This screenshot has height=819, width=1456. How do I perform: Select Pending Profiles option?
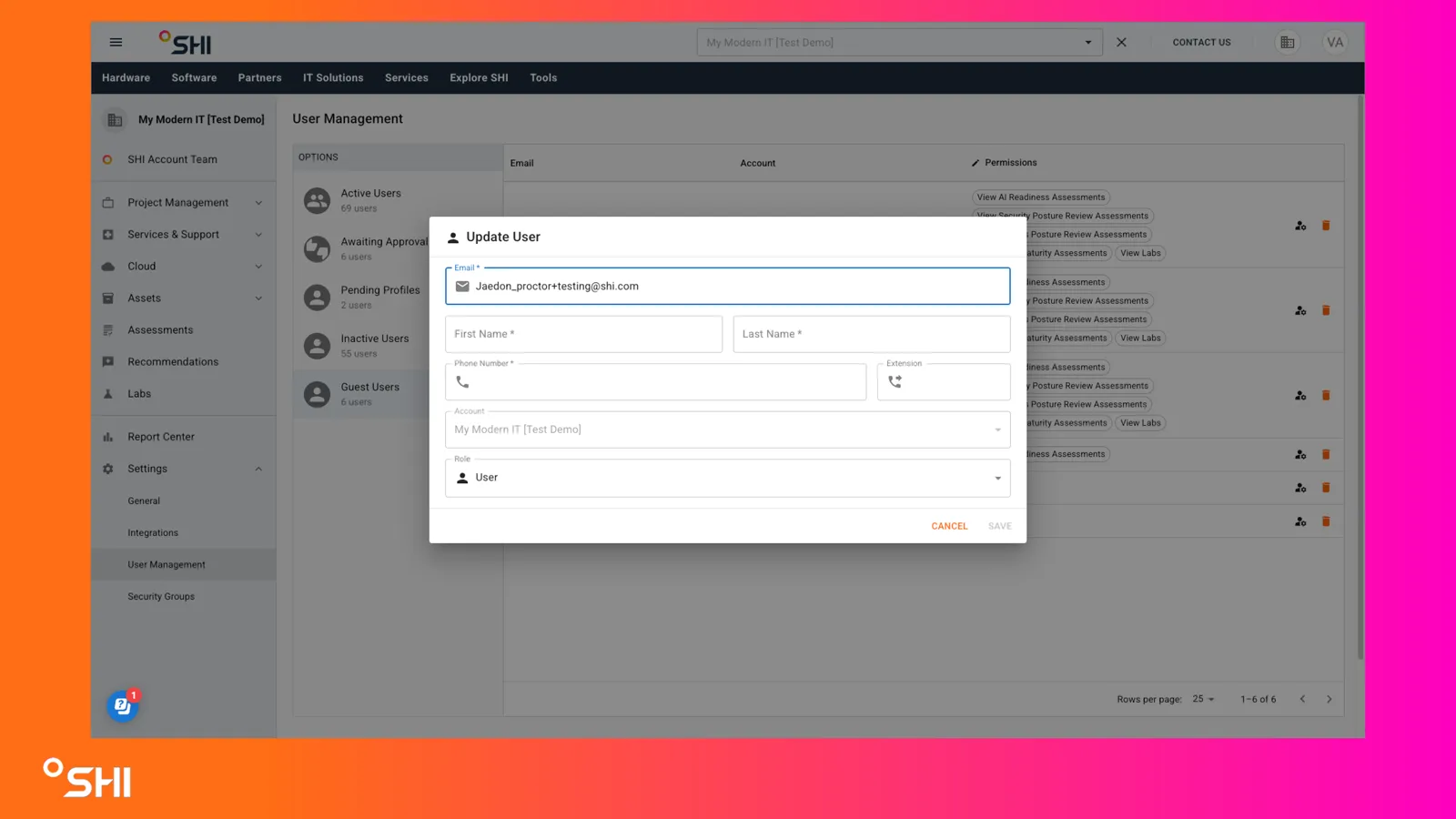click(x=398, y=297)
